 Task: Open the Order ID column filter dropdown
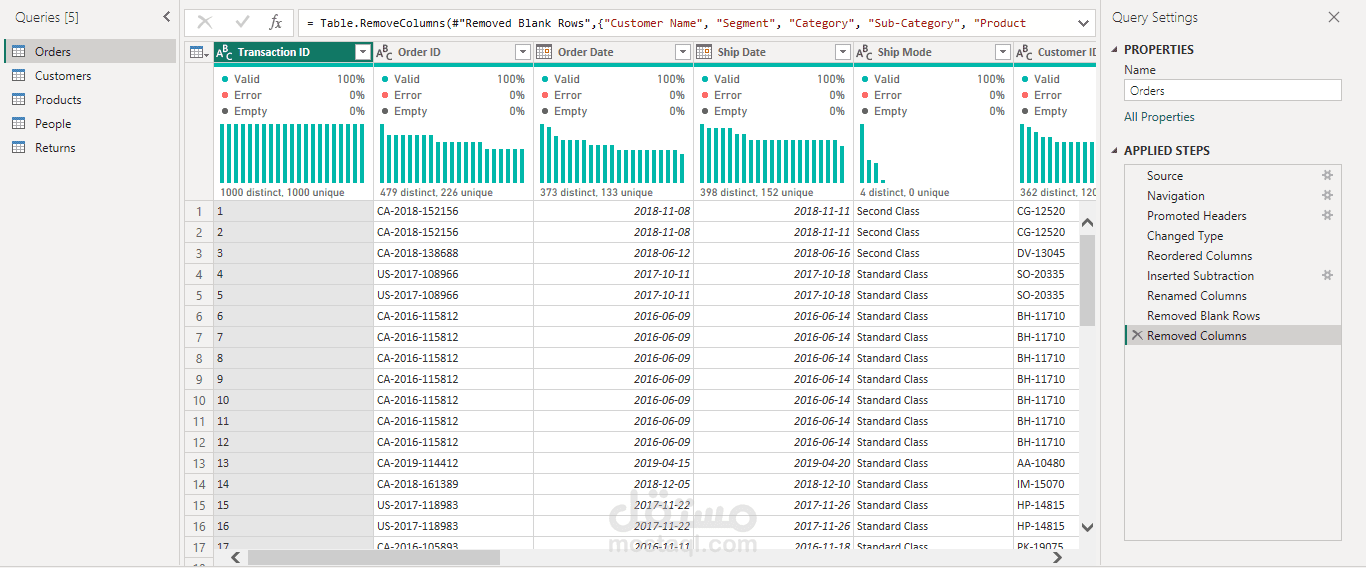tap(522, 52)
